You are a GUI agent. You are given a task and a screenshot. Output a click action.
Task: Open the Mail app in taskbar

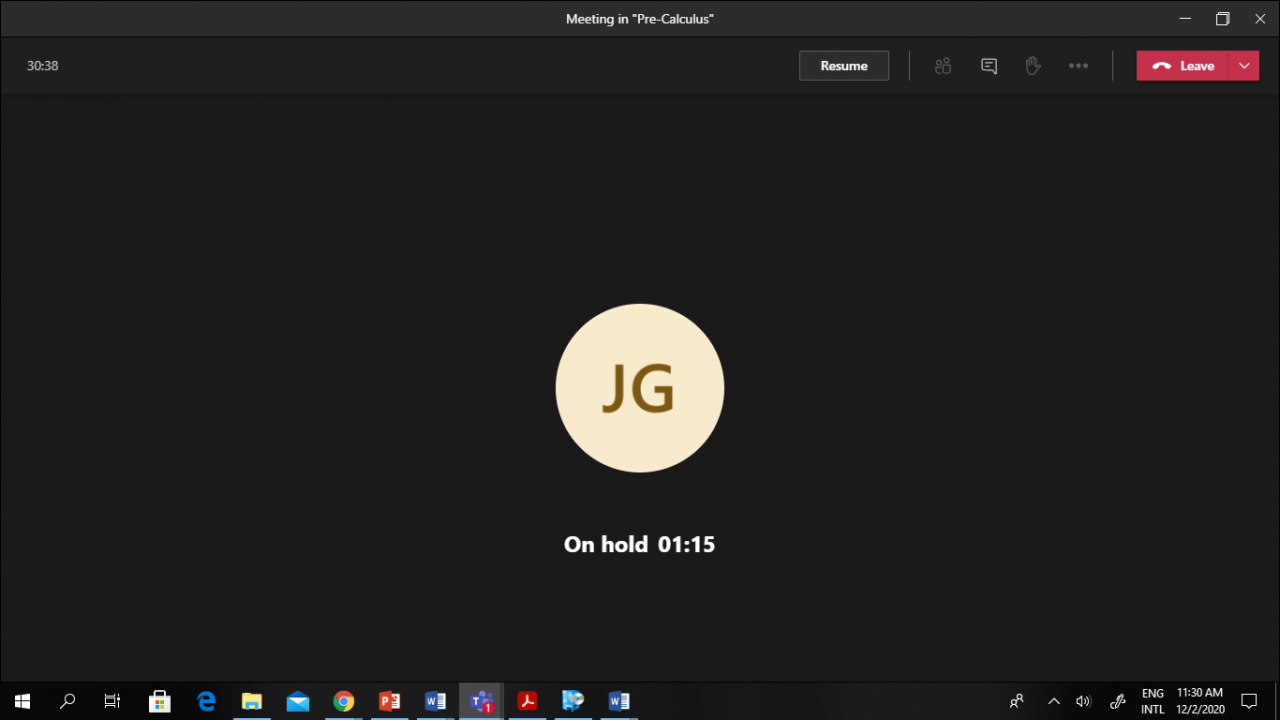click(297, 701)
